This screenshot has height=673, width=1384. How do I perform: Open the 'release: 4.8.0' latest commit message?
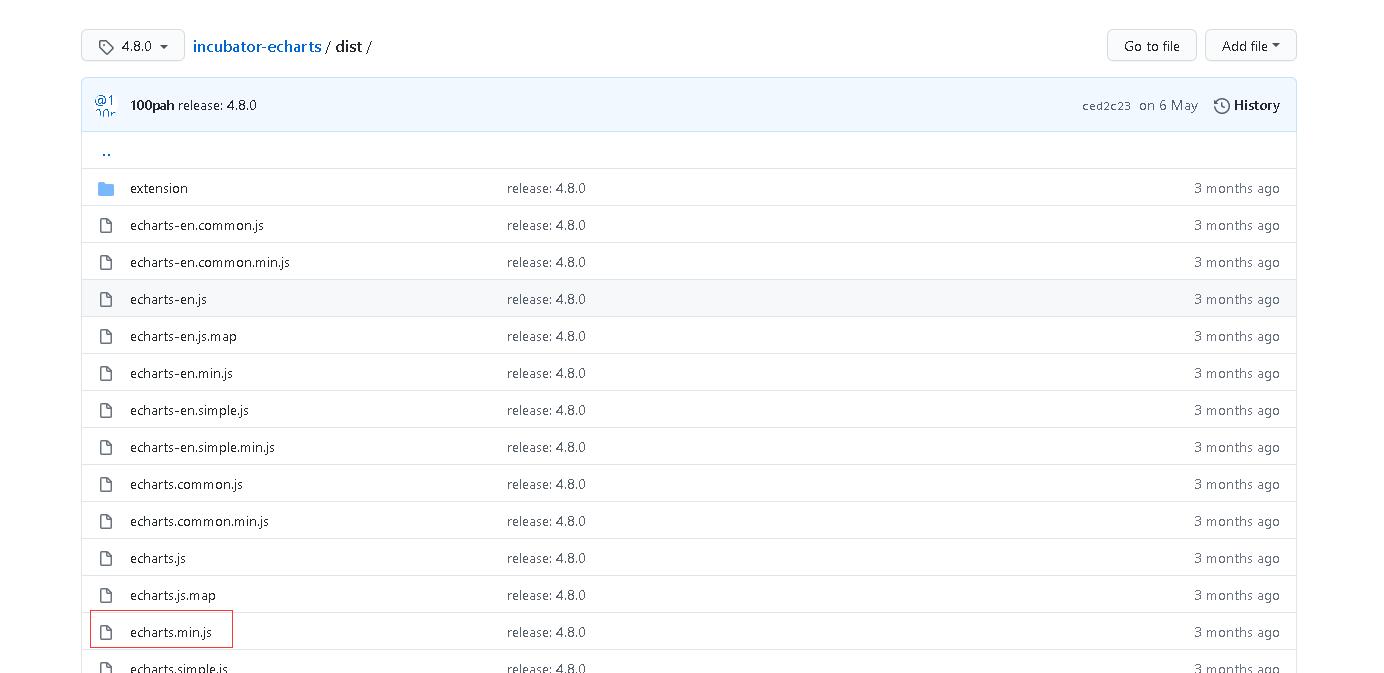pos(217,105)
